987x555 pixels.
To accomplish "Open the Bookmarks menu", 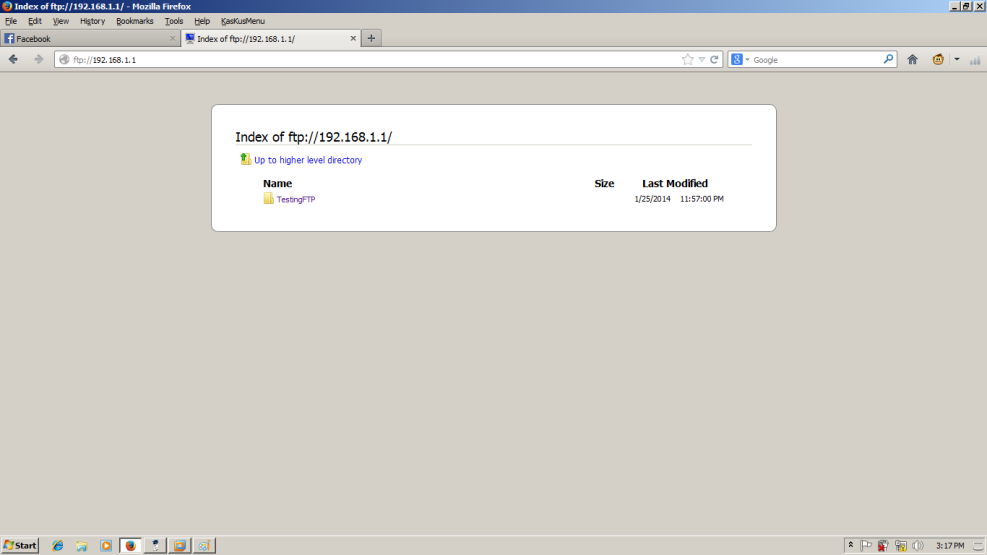I will coord(135,21).
